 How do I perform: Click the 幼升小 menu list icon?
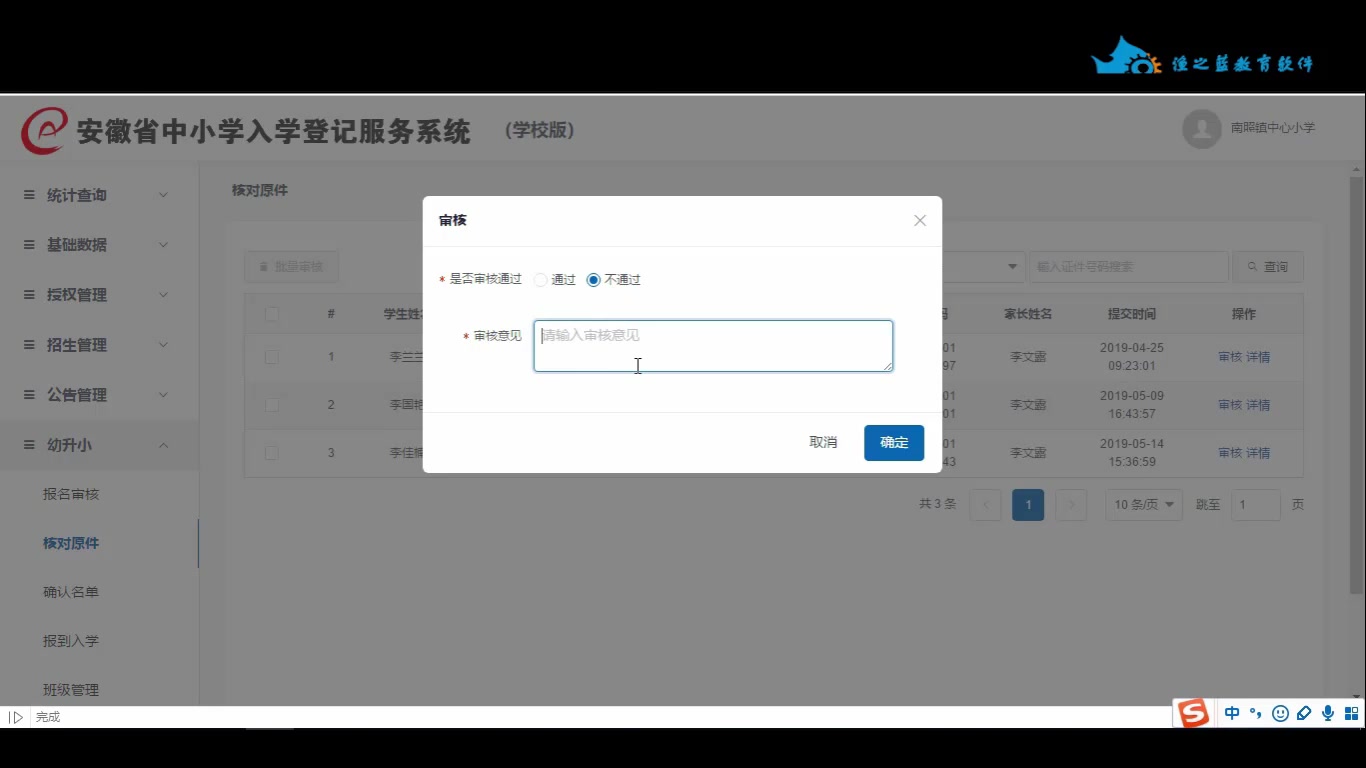(29, 445)
